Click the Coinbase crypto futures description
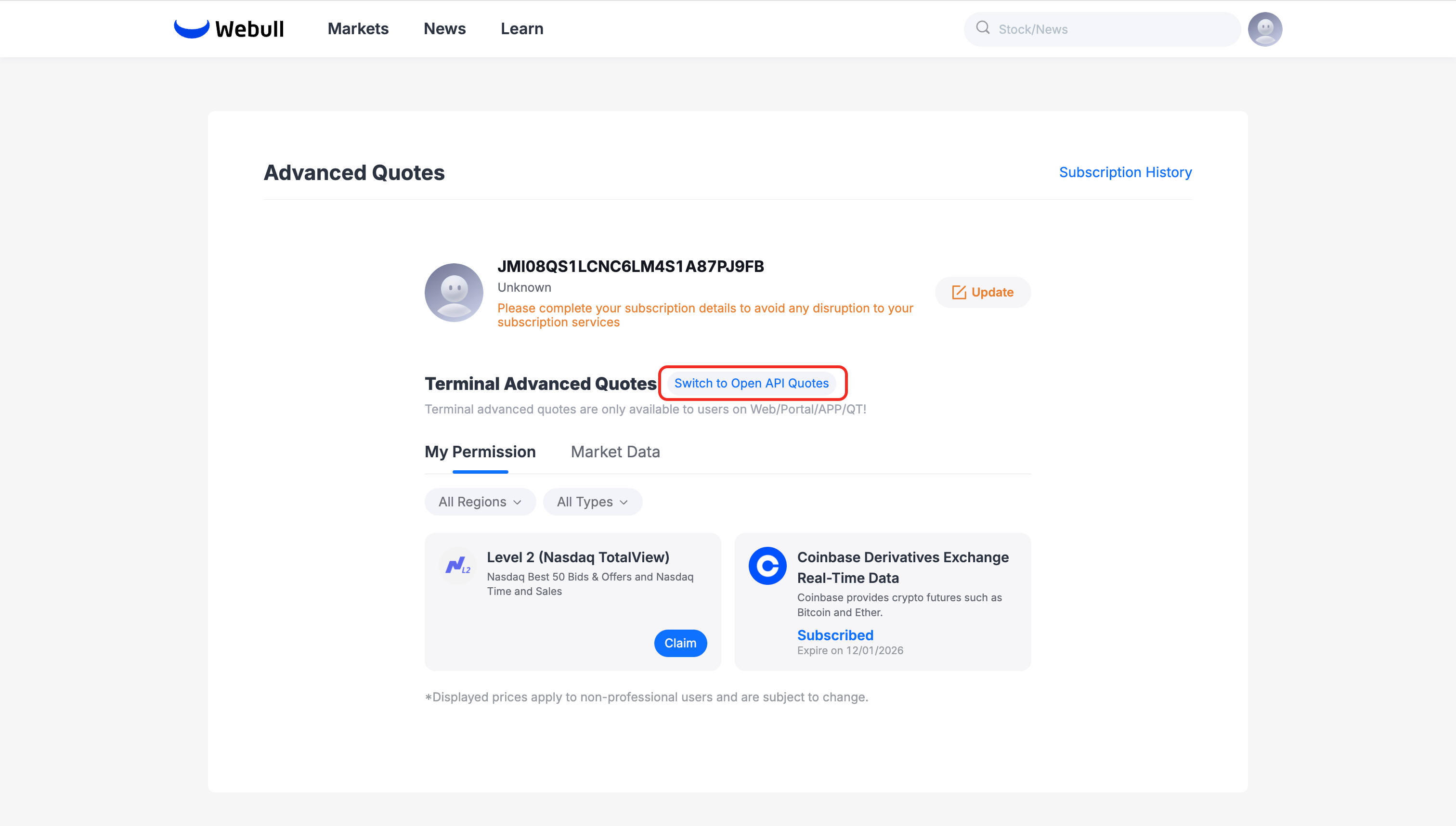The image size is (1456, 826). pos(899,605)
